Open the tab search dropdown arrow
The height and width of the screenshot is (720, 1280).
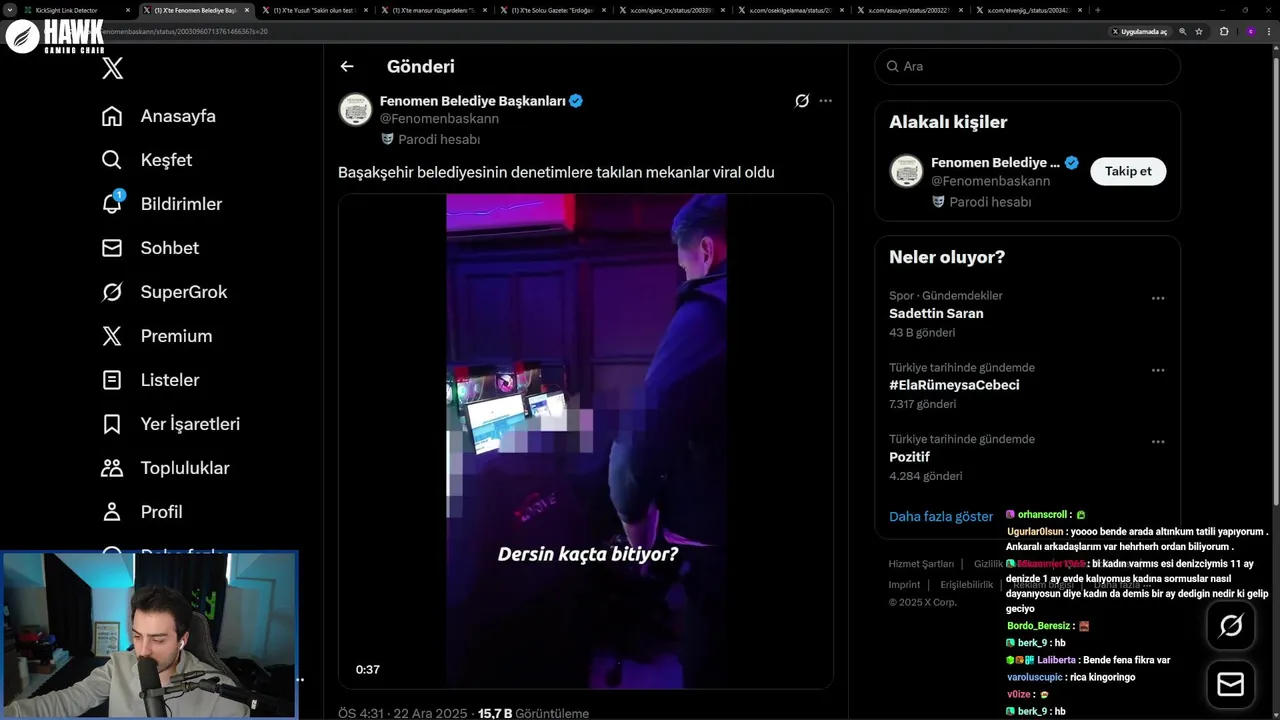click(10, 10)
